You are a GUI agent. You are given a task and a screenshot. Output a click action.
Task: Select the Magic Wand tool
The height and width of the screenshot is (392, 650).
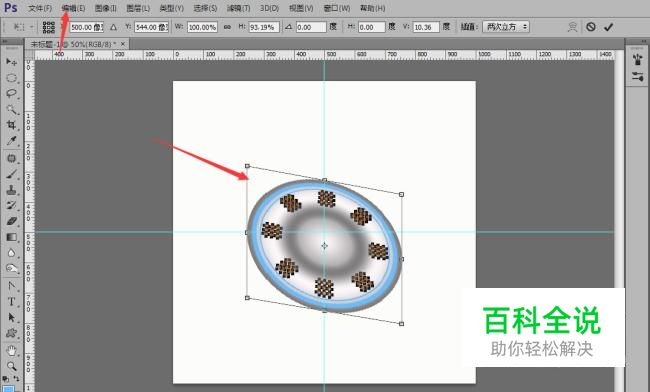[11, 109]
